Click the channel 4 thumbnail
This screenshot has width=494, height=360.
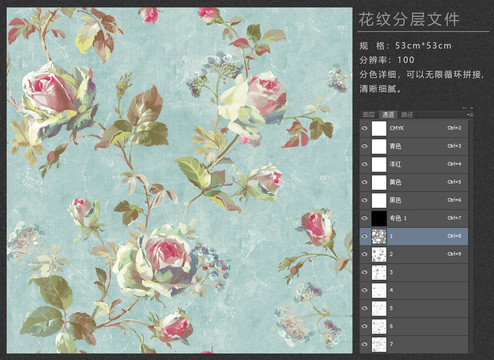[379, 290]
